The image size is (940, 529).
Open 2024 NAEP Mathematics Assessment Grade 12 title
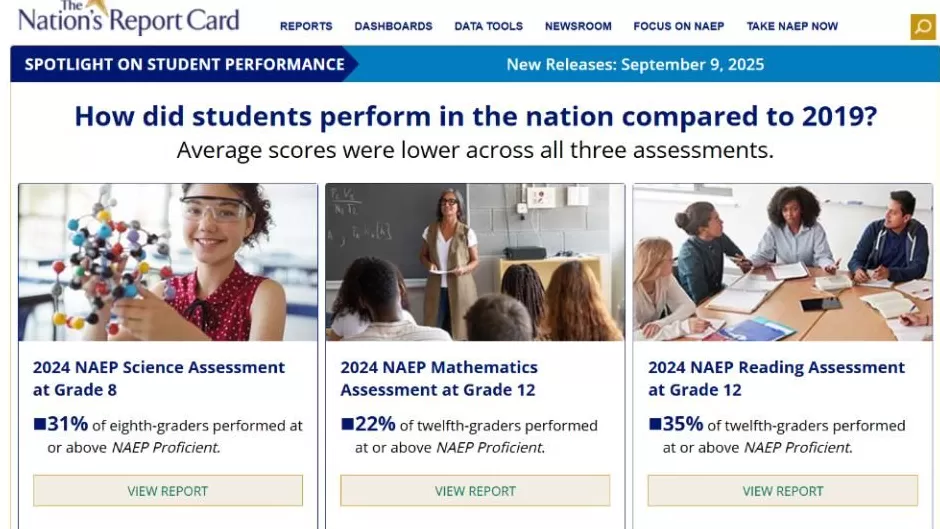click(439, 378)
